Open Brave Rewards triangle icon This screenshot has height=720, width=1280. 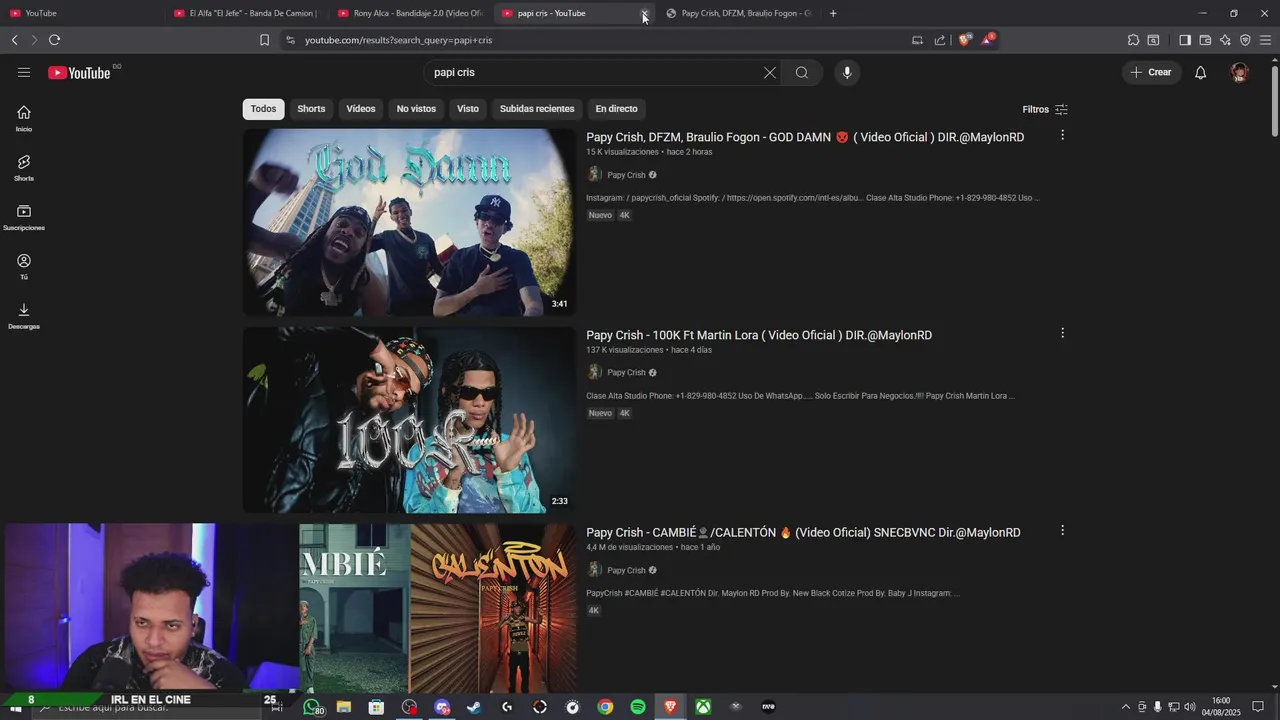pos(988,40)
